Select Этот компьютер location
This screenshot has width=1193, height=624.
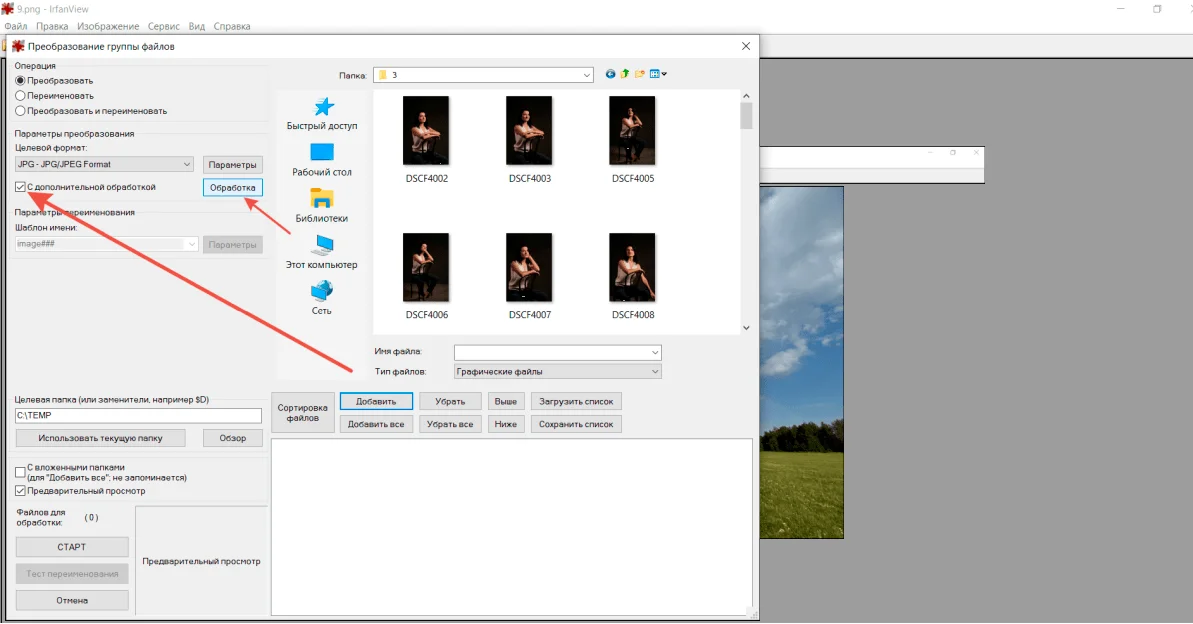click(x=322, y=252)
